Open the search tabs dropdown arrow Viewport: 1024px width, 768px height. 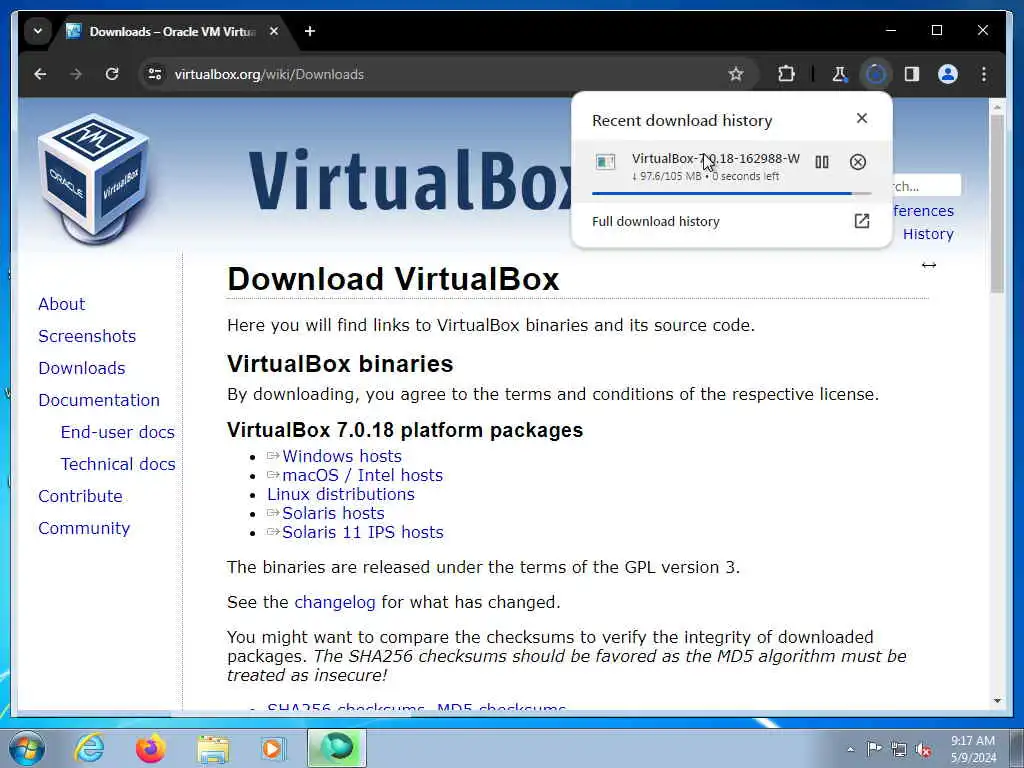click(x=38, y=31)
